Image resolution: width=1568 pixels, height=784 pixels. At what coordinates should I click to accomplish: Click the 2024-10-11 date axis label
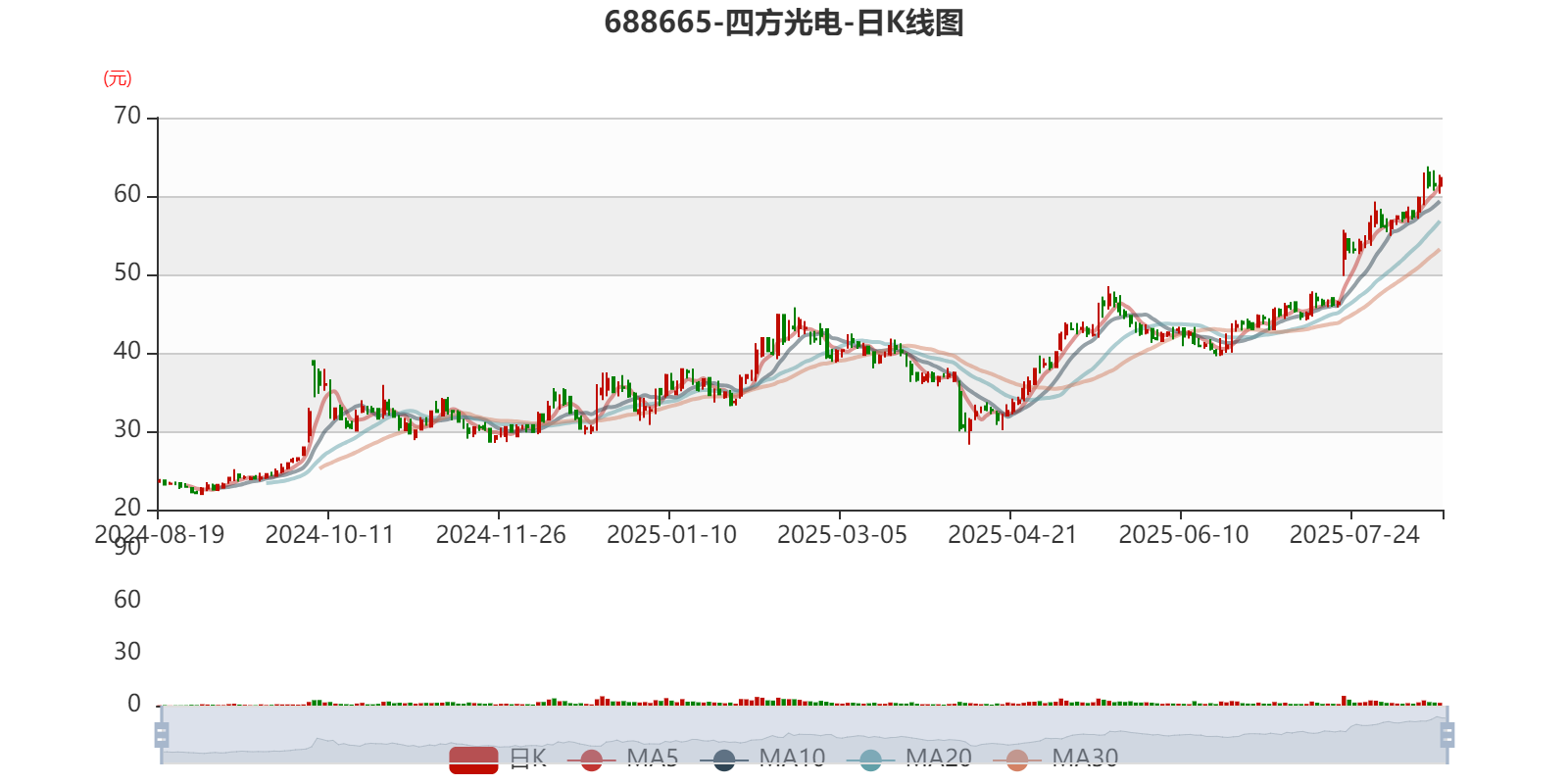click(329, 535)
